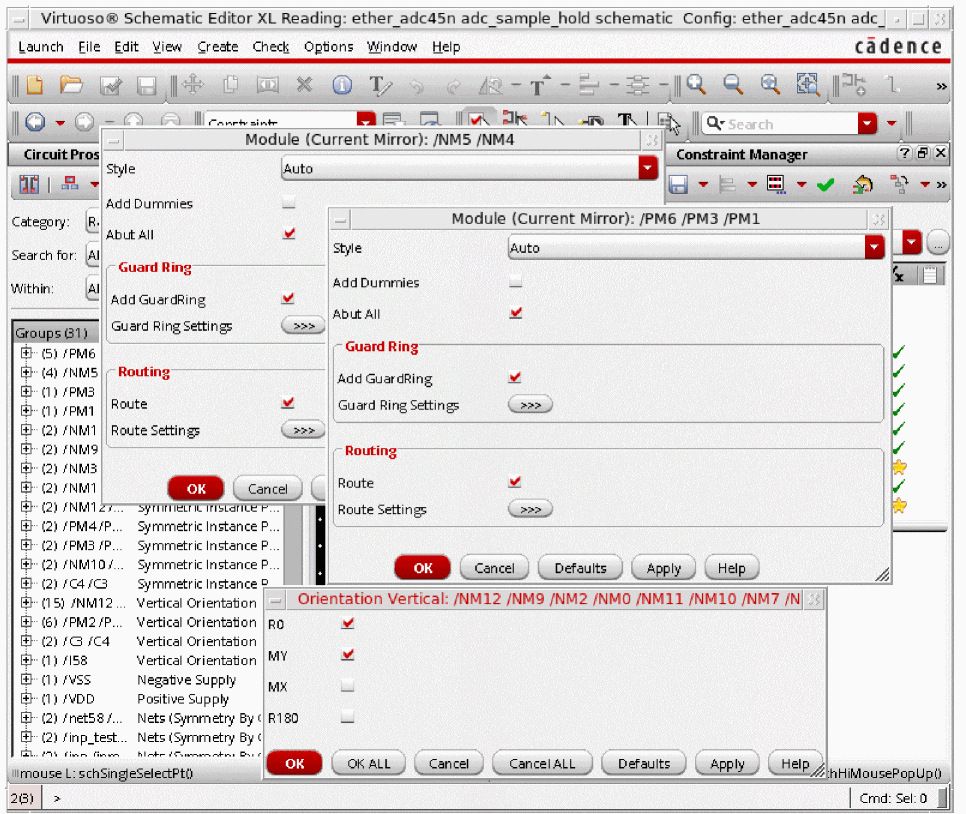Check the MX orientation checkbox
Image resolution: width=966 pixels, height=814 pixels.
(x=347, y=686)
